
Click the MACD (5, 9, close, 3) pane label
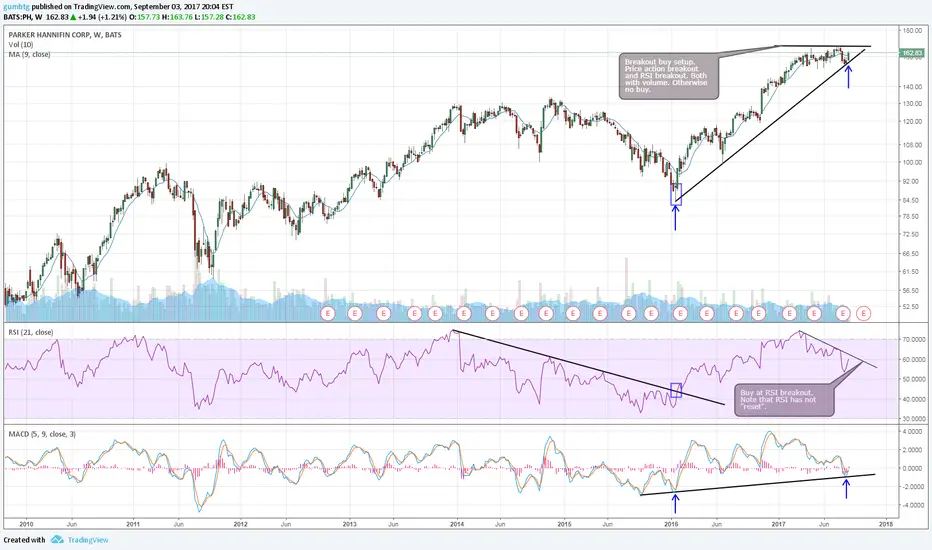pos(42,434)
